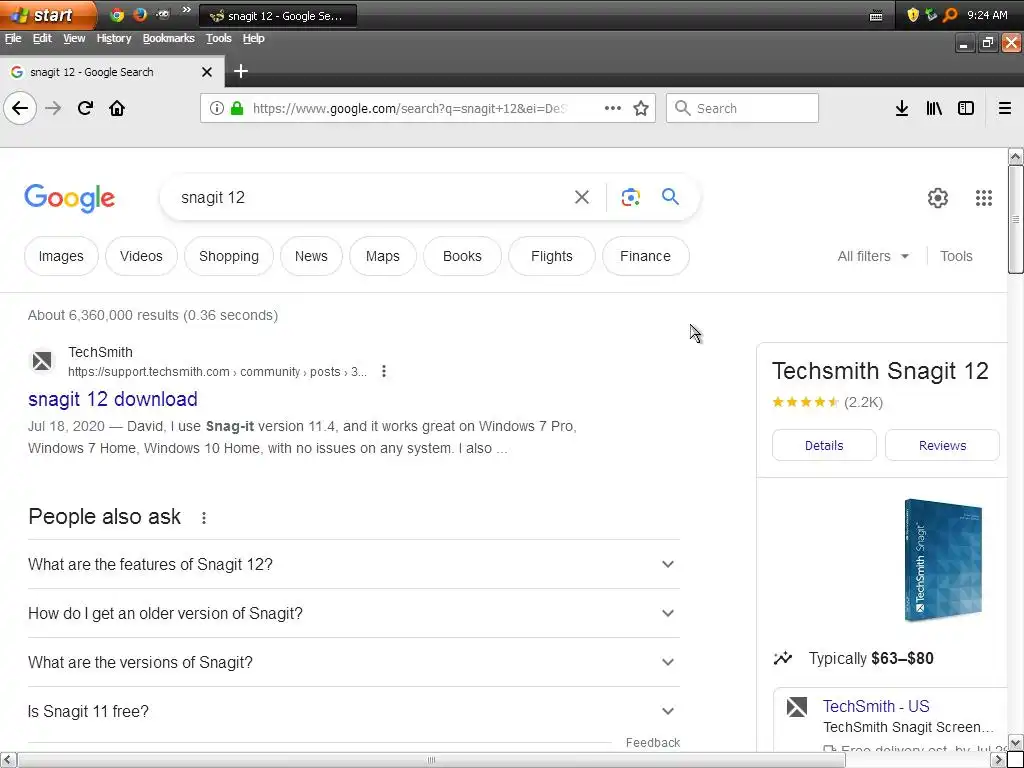
Task: Click the address bar URL
Action: (410, 108)
